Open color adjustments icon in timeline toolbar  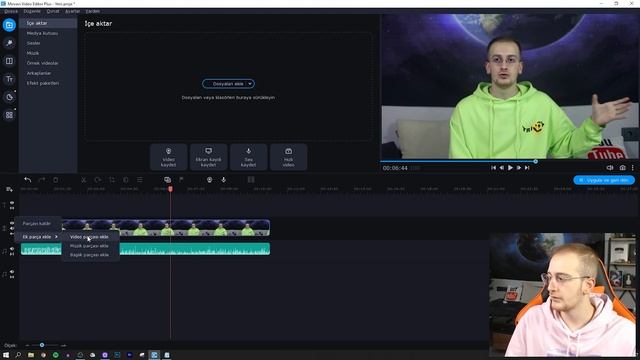pos(126,180)
